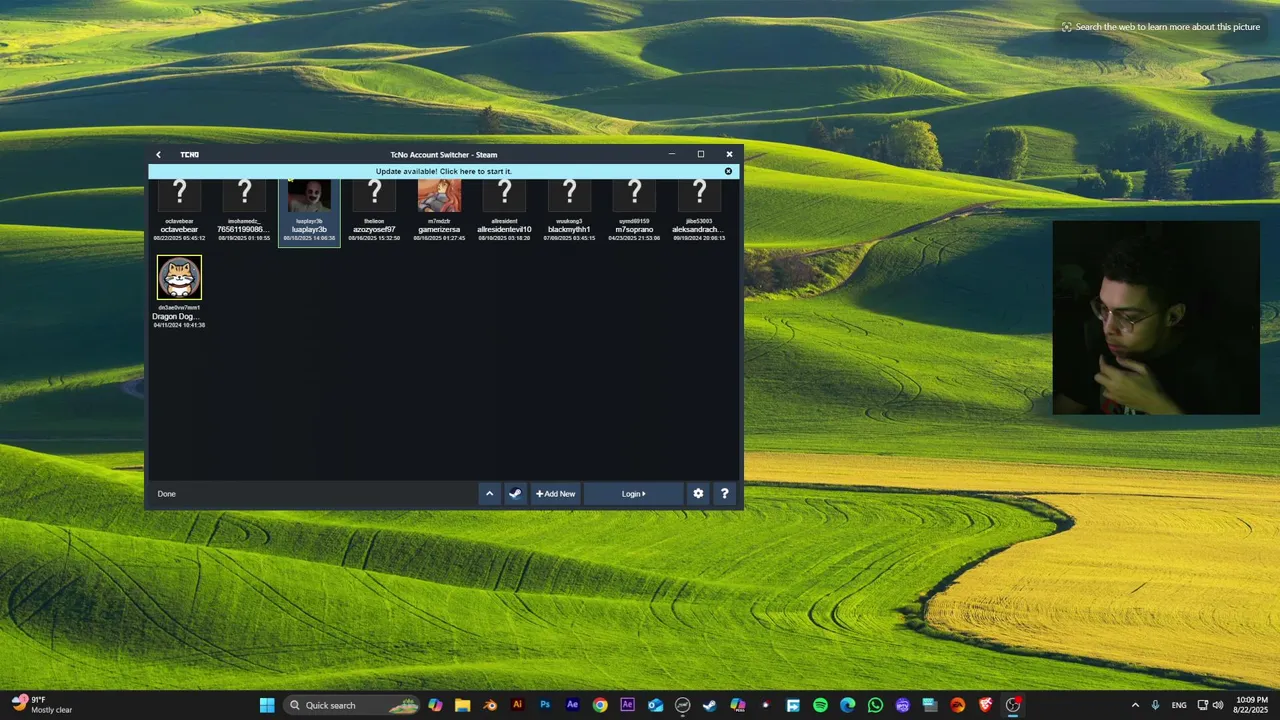Select the account named blackmythh1

click(x=569, y=212)
